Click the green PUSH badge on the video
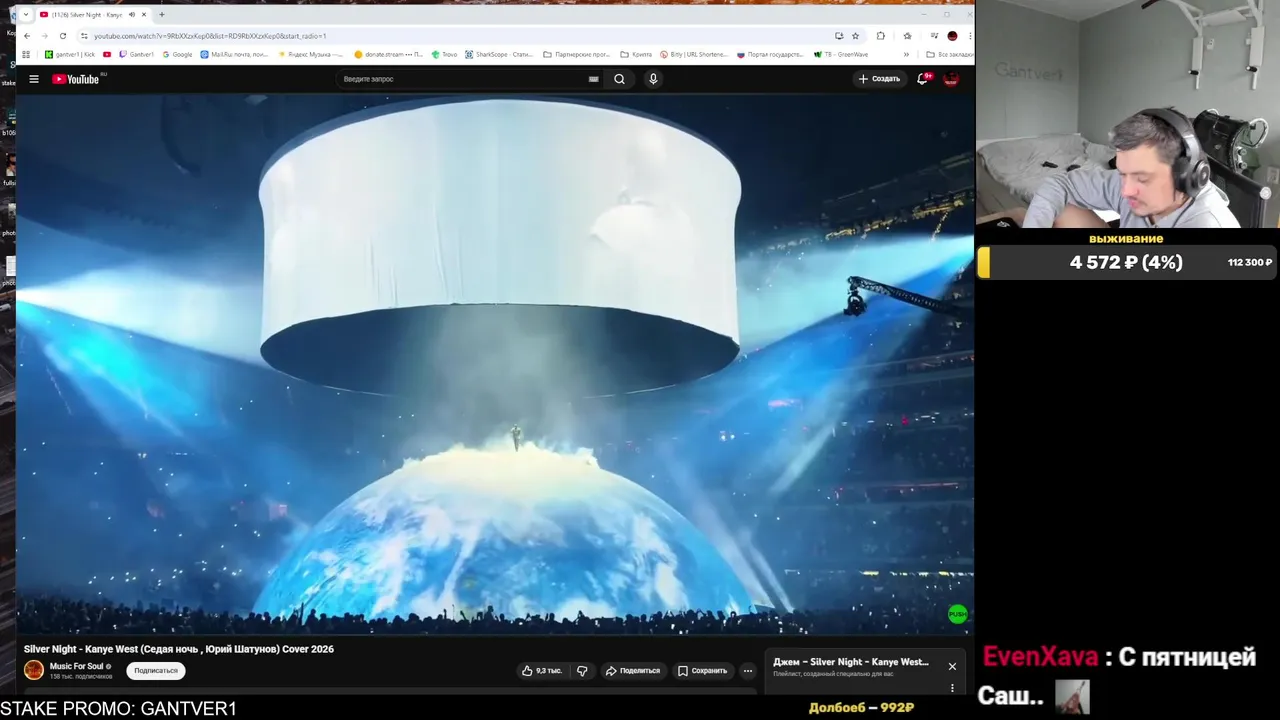Screen dimensions: 1280x720 (x=957, y=614)
